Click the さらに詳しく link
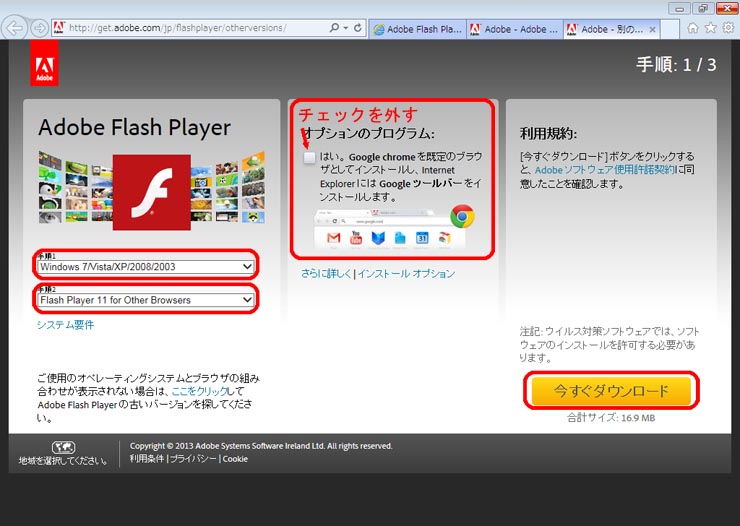 click(326, 274)
